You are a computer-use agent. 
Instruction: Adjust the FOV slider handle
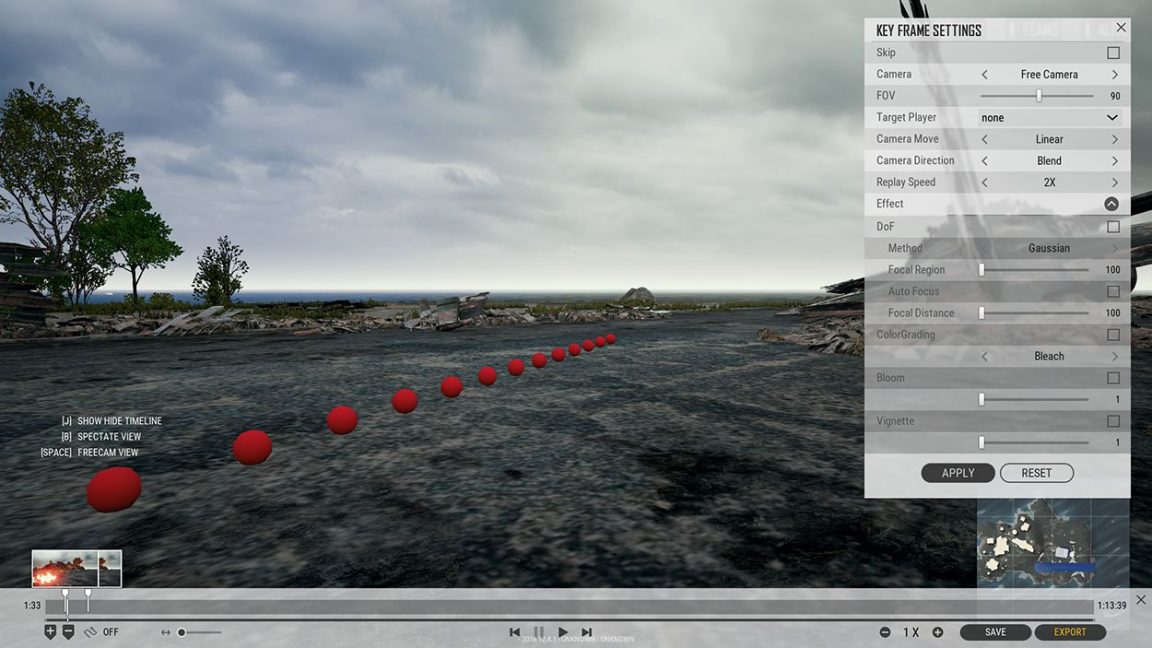1039,96
